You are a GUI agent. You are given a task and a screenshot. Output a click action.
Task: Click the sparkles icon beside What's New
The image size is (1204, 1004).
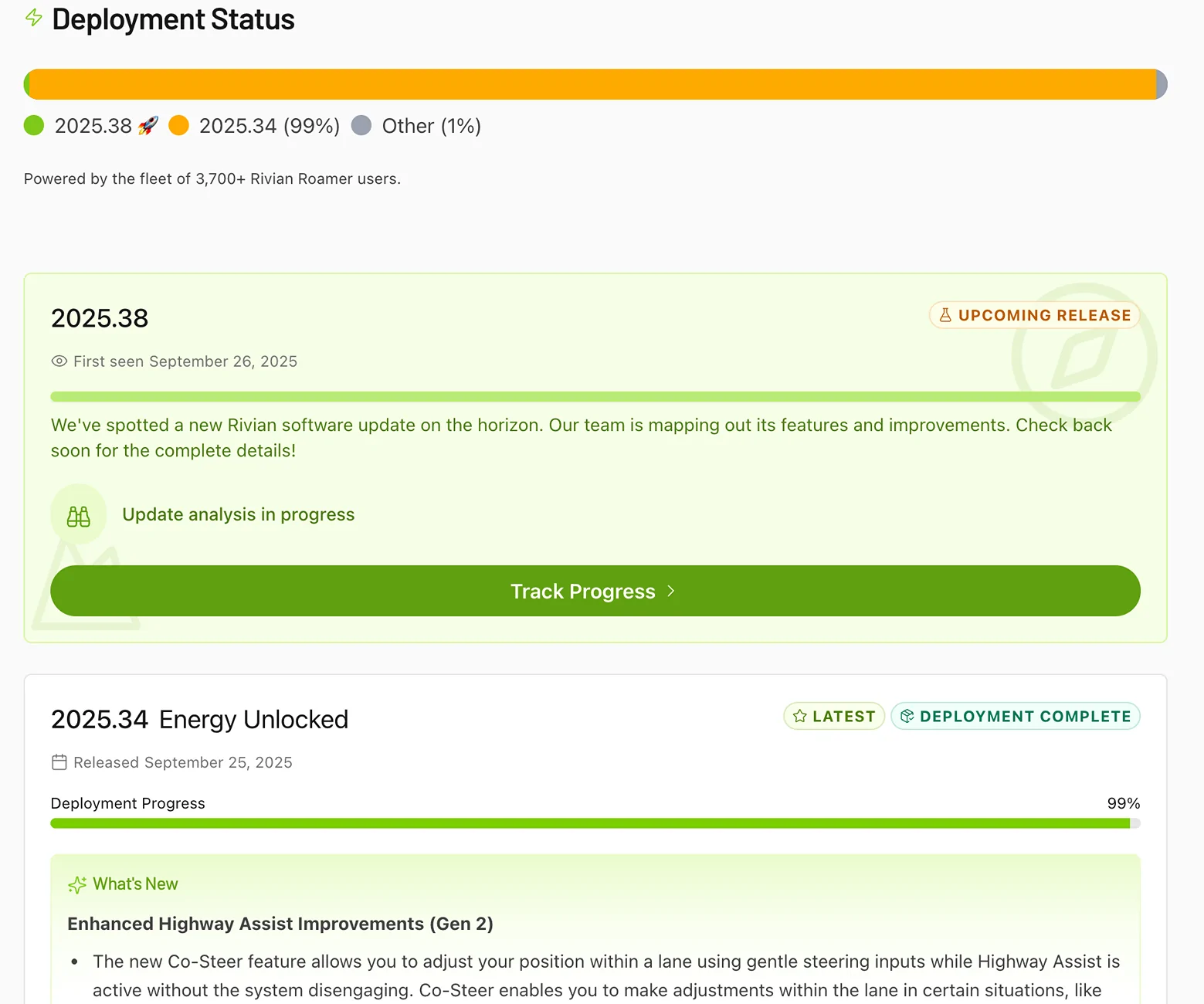[x=77, y=884]
